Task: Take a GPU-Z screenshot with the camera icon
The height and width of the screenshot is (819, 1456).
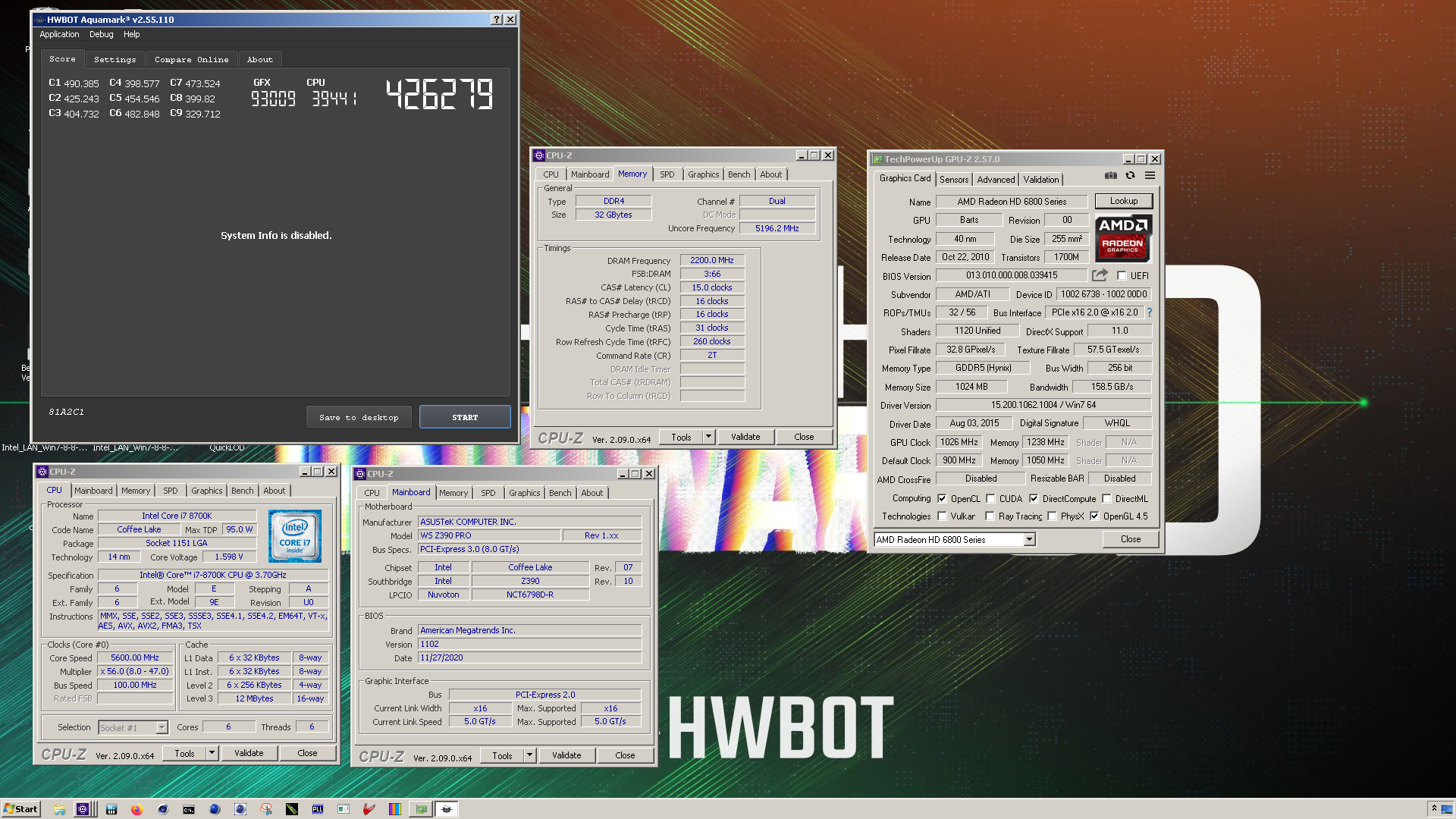Action: (x=1110, y=175)
